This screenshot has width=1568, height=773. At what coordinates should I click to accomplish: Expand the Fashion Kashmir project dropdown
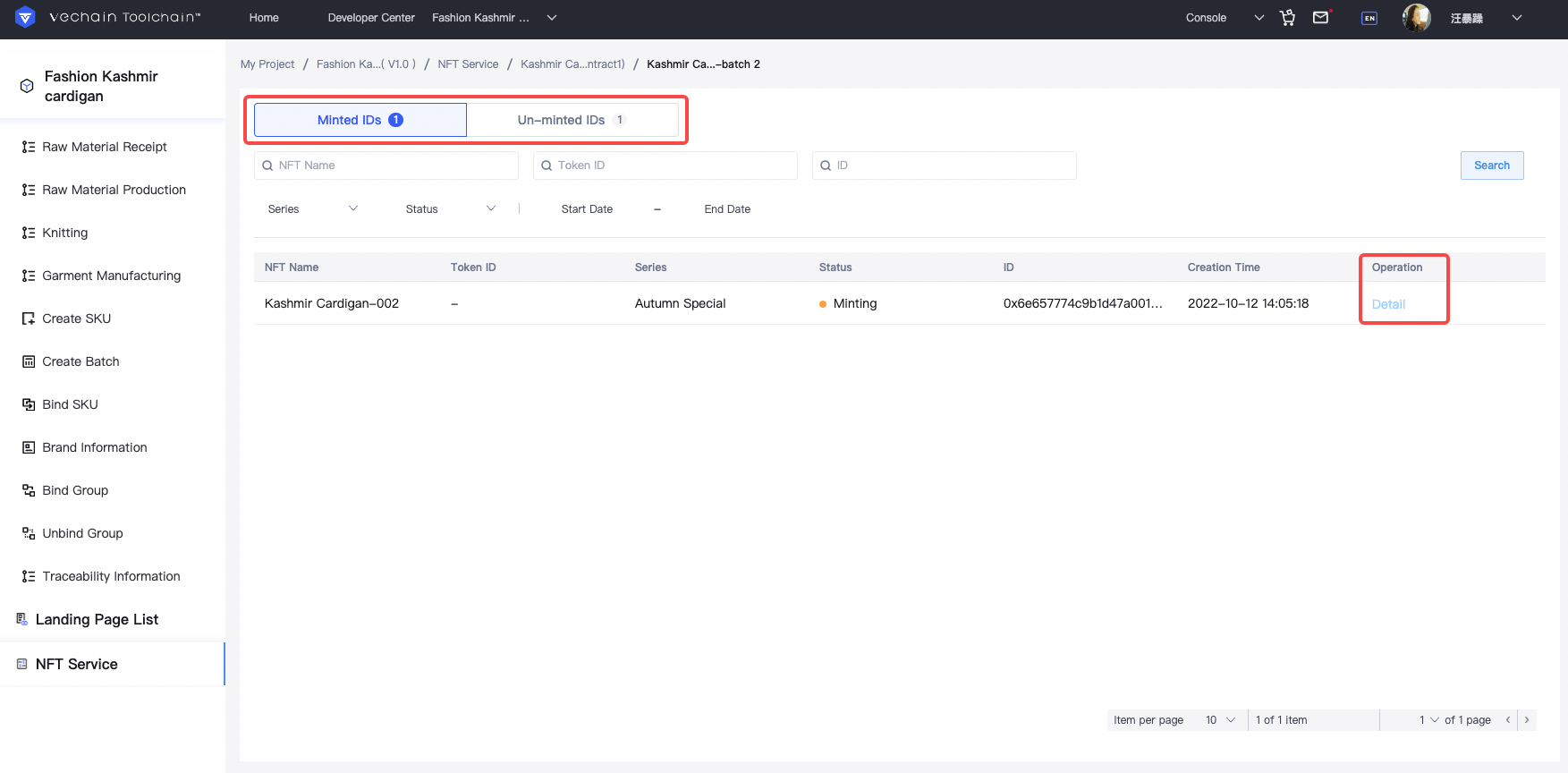552,18
